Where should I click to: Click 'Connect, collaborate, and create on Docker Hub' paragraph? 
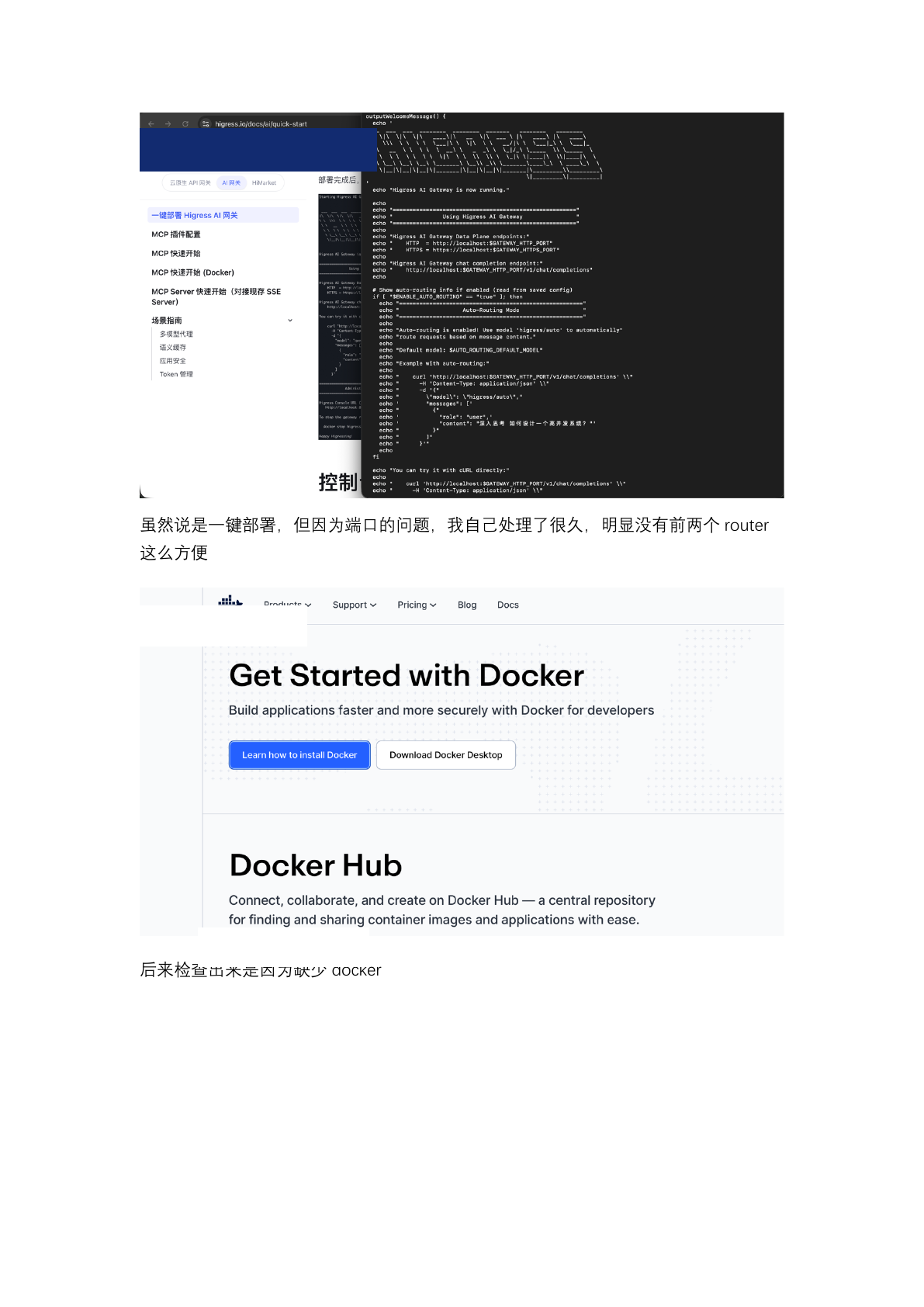coord(442,910)
